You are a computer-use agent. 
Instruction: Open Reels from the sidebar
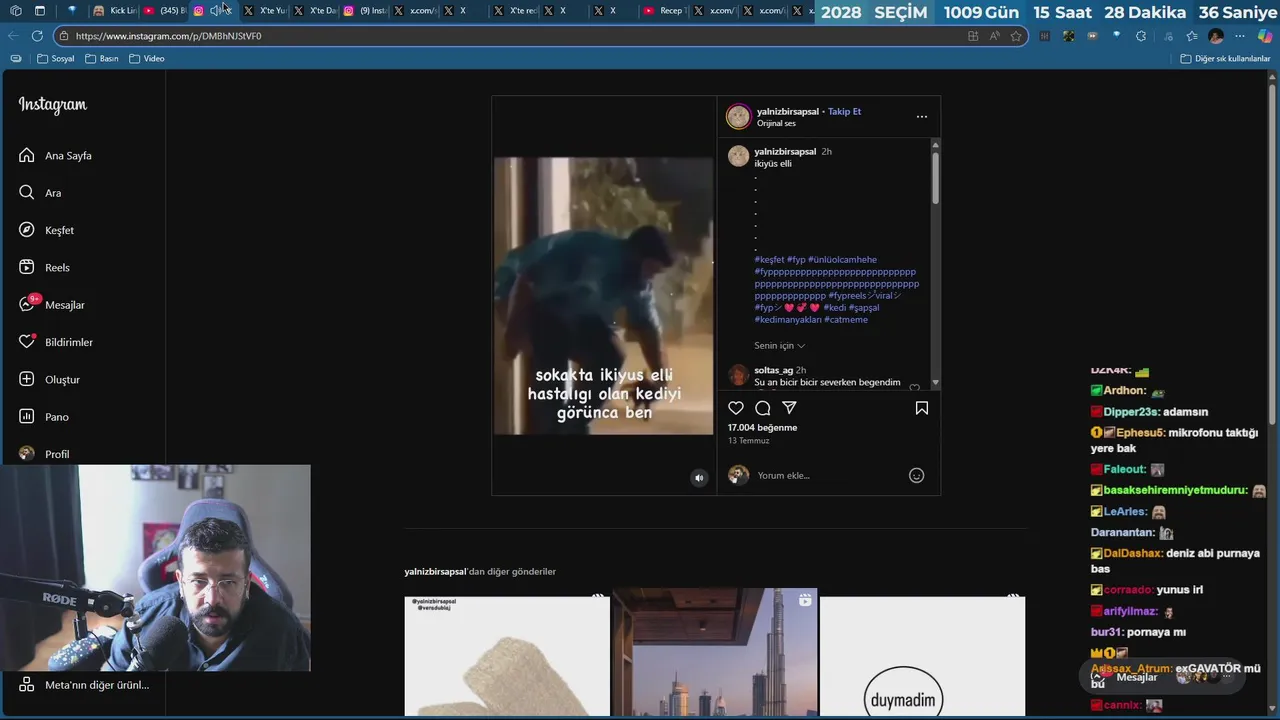click(44, 268)
